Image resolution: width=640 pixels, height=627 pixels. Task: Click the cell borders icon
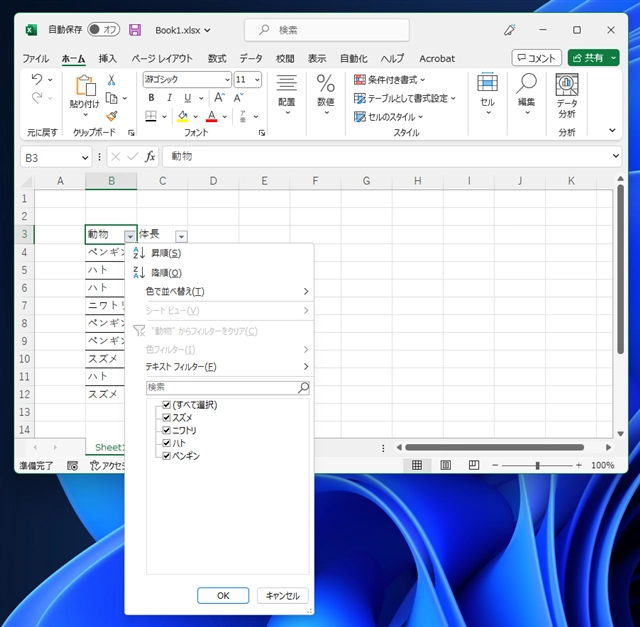tap(151, 116)
